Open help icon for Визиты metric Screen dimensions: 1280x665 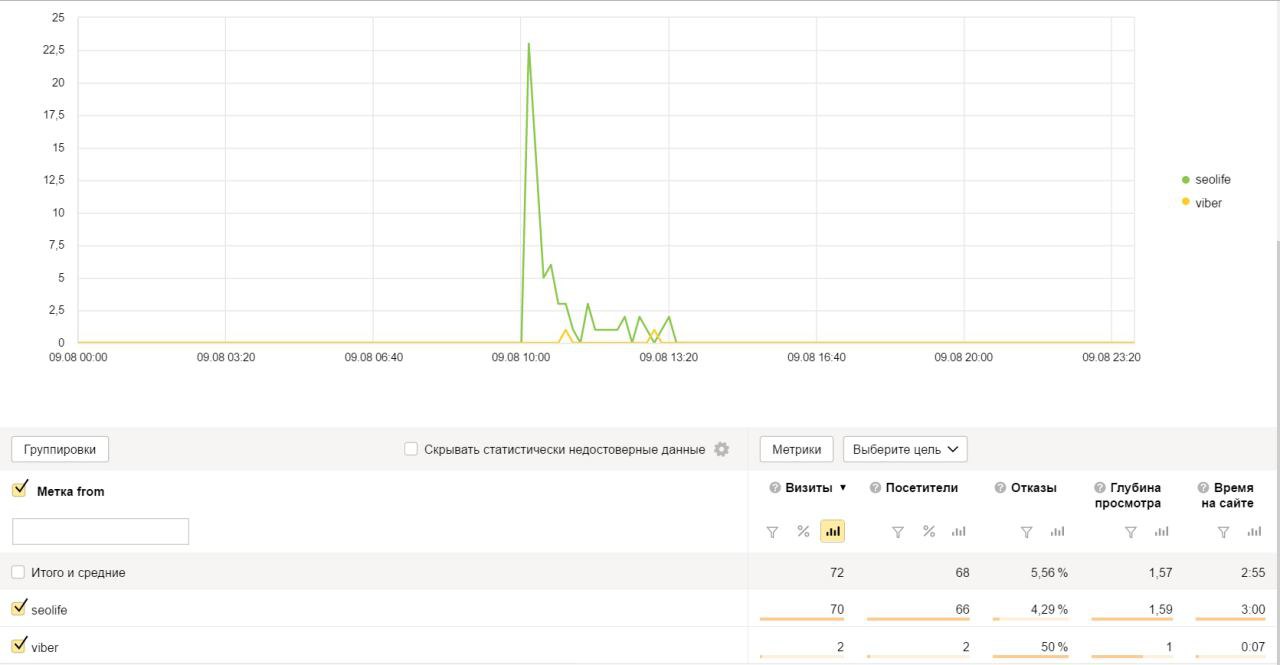(x=775, y=488)
